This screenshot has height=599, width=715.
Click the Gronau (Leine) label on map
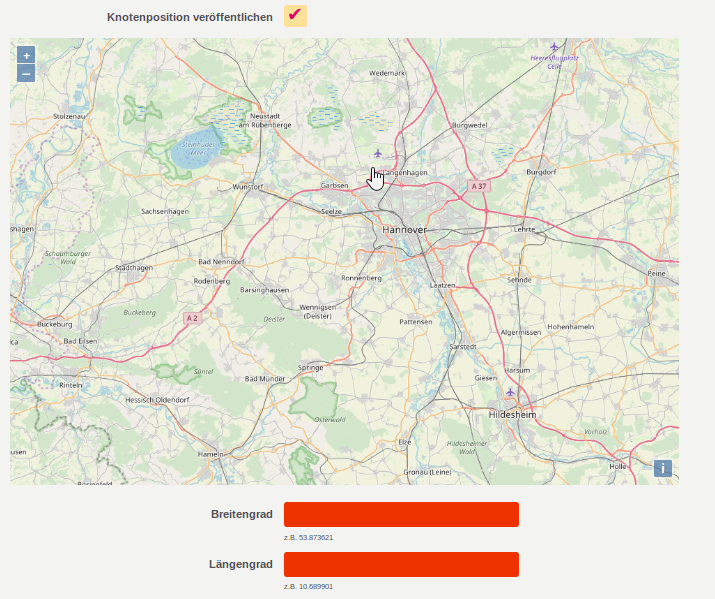click(427, 472)
